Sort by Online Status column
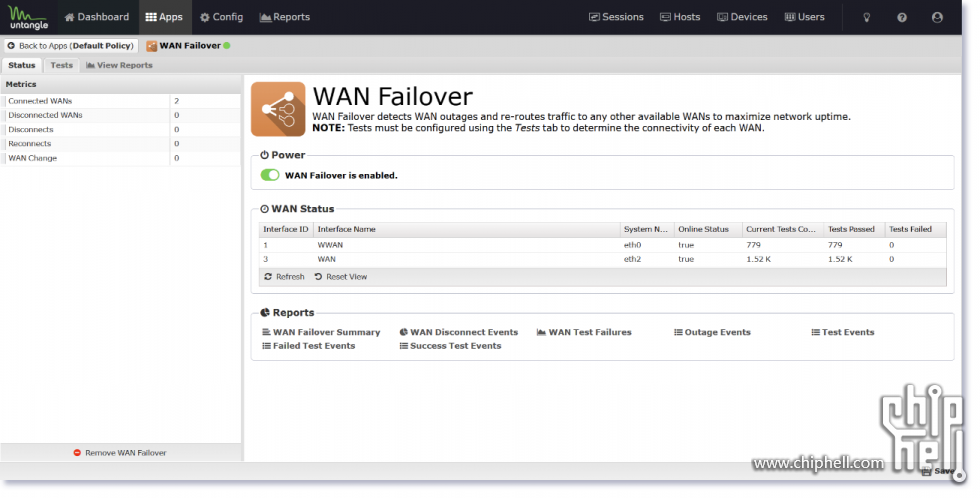This screenshot has height=498, width=980. coord(708,229)
